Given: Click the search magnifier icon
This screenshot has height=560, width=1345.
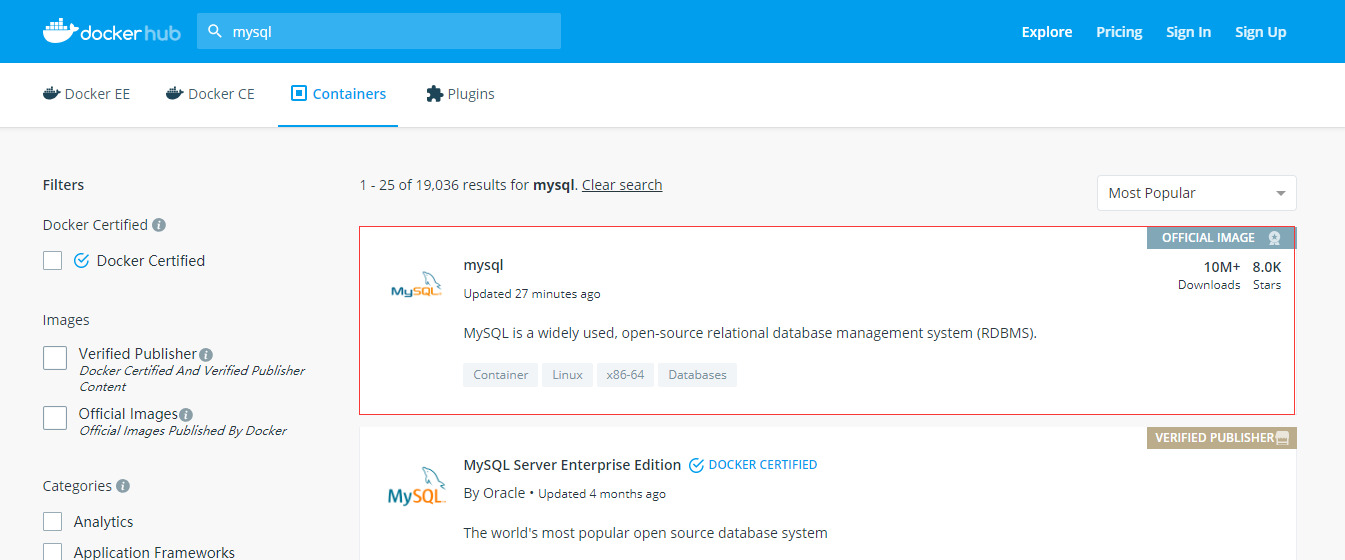Looking at the screenshot, I should pos(214,31).
